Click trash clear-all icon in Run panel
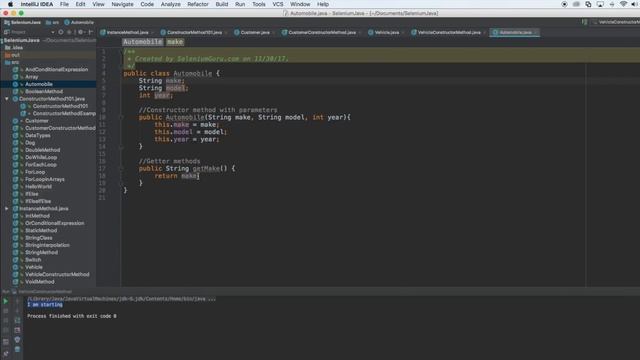Image resolution: width=640 pixels, height=360 pixels. pyautogui.click(x=17, y=349)
